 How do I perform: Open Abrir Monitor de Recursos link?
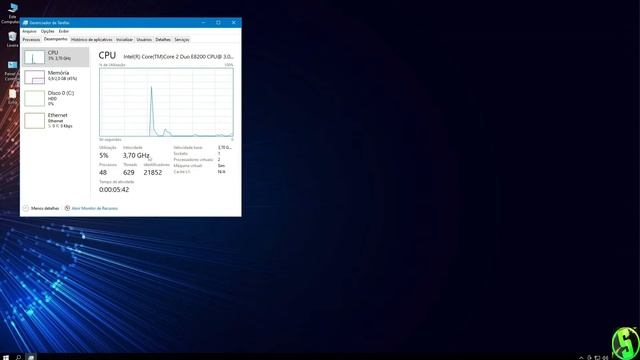coord(95,208)
